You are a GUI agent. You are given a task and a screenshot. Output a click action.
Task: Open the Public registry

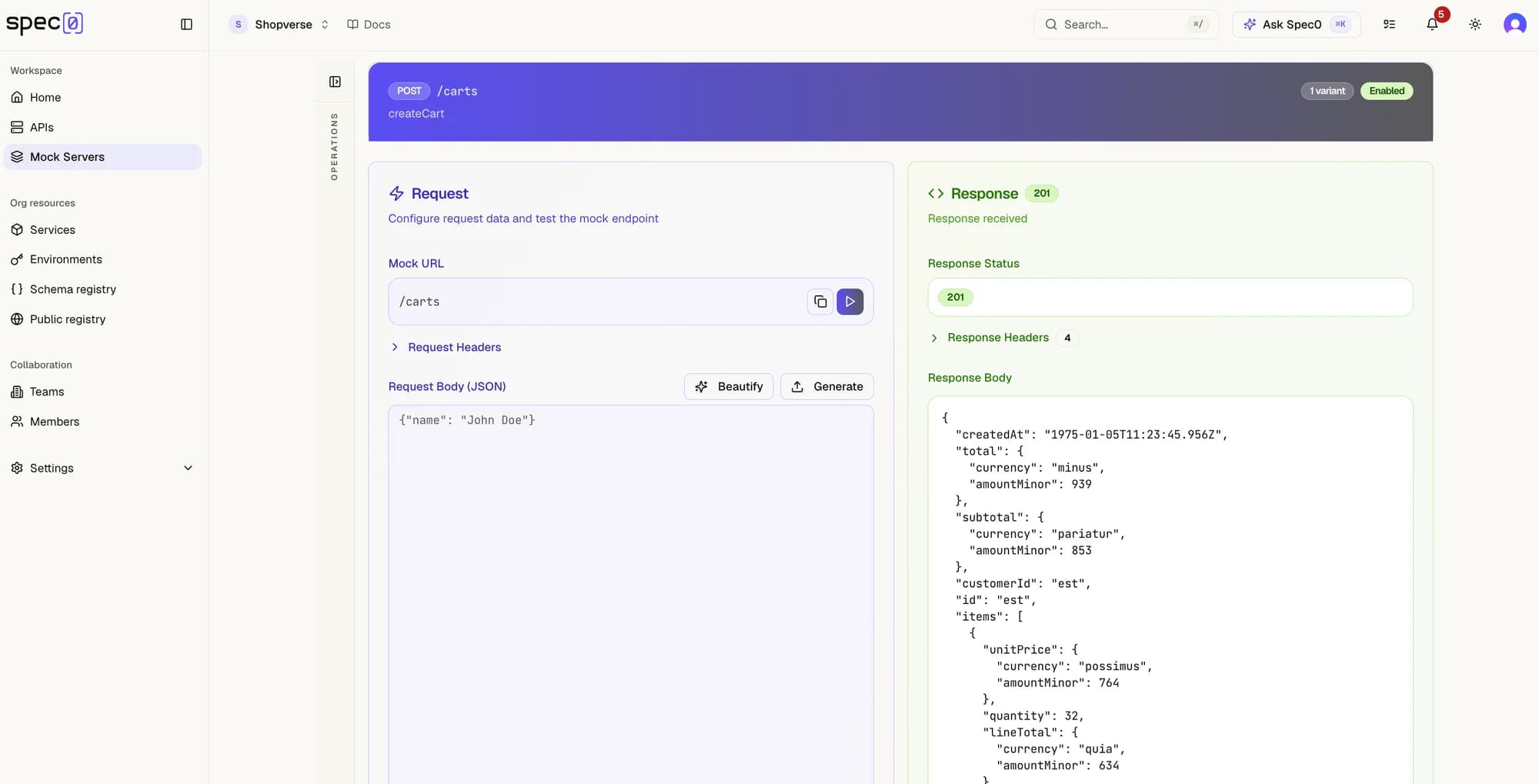tap(102, 319)
